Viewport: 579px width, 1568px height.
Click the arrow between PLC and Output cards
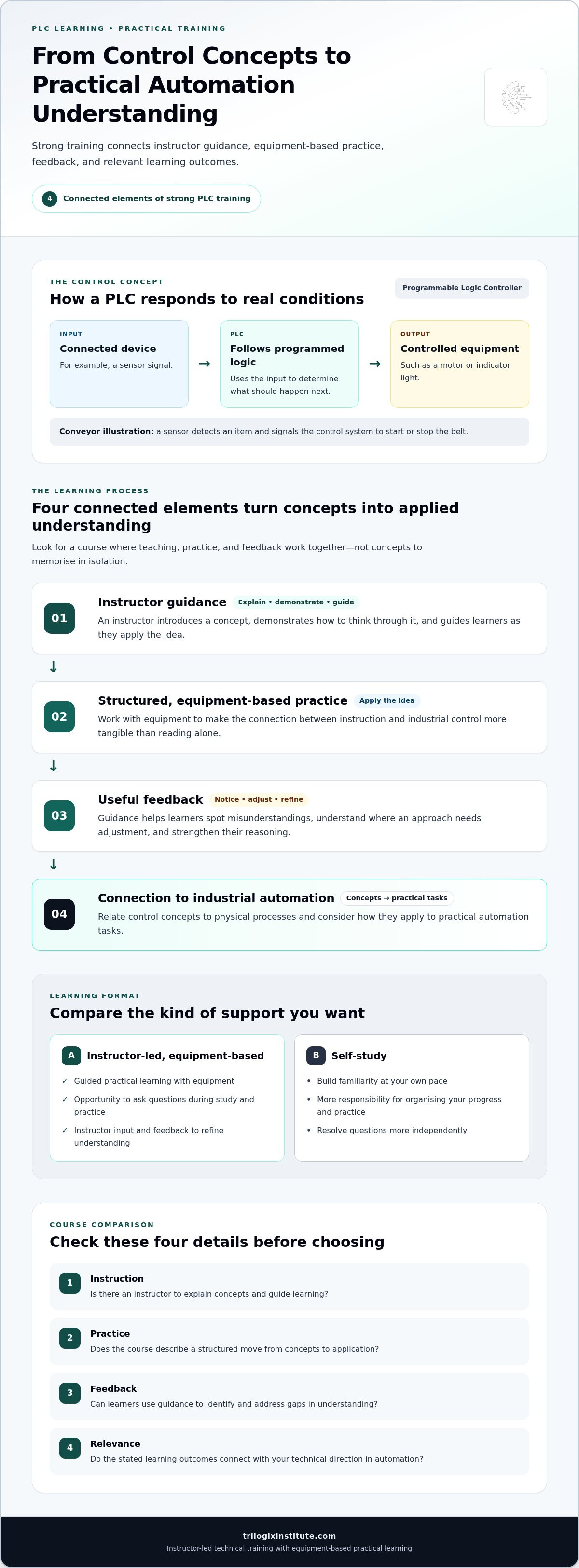click(374, 364)
